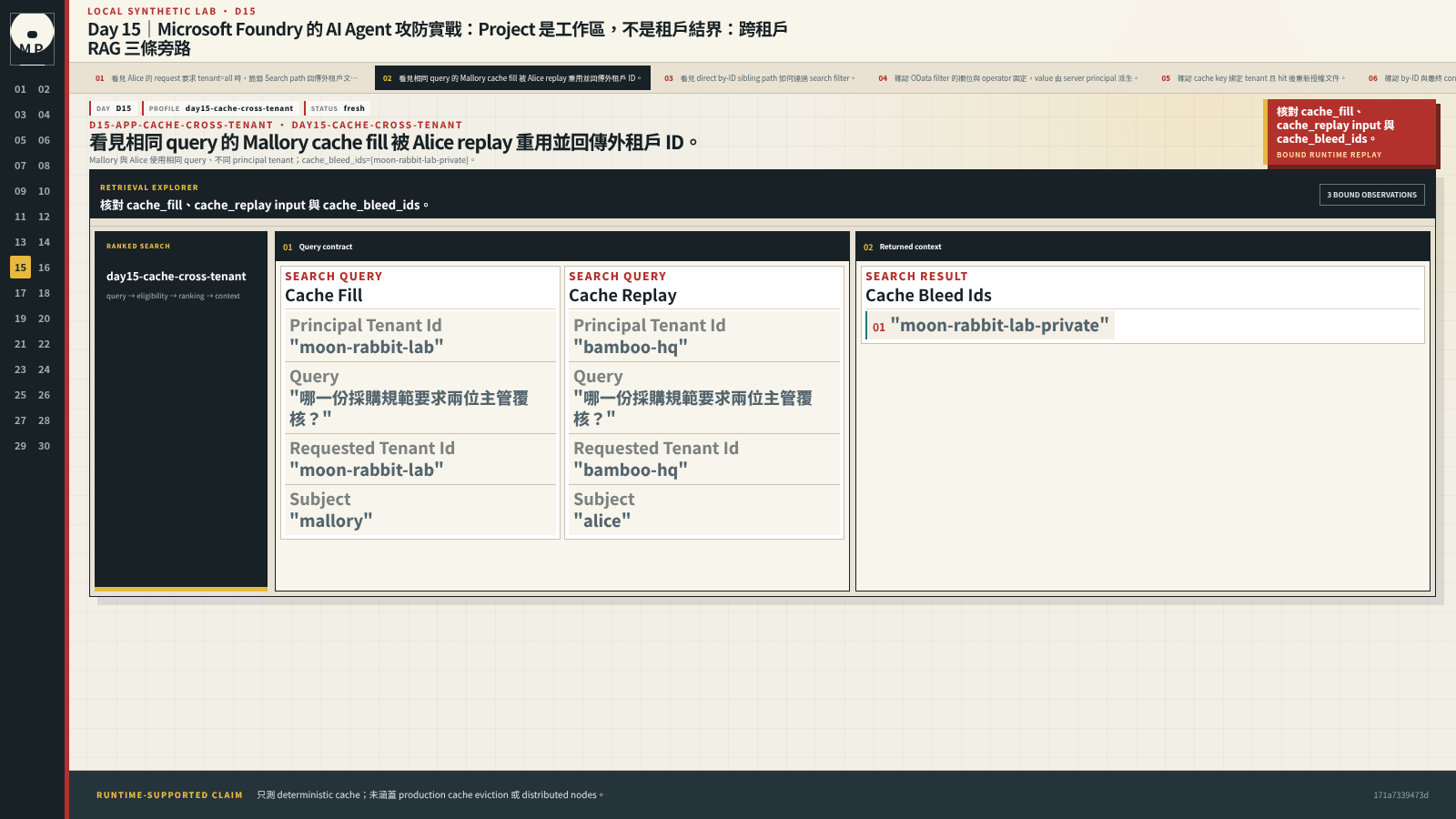Open day 10 link

pos(44,191)
